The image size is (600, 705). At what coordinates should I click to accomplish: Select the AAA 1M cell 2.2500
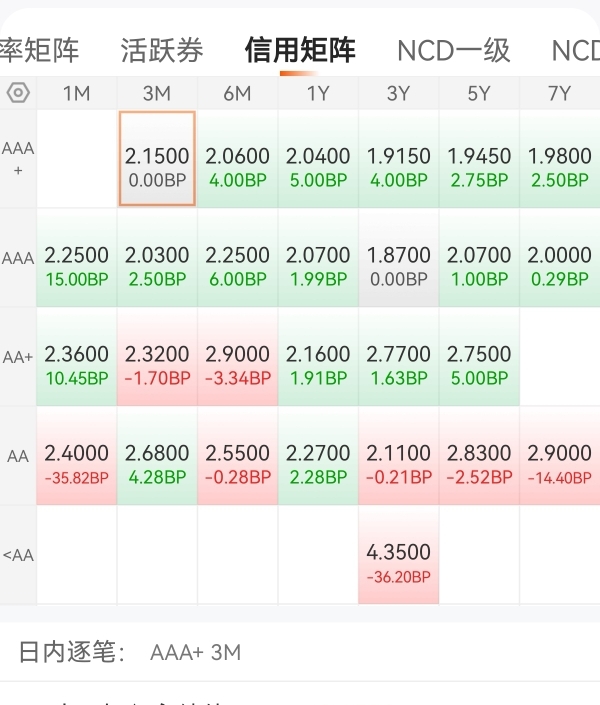coord(77,258)
